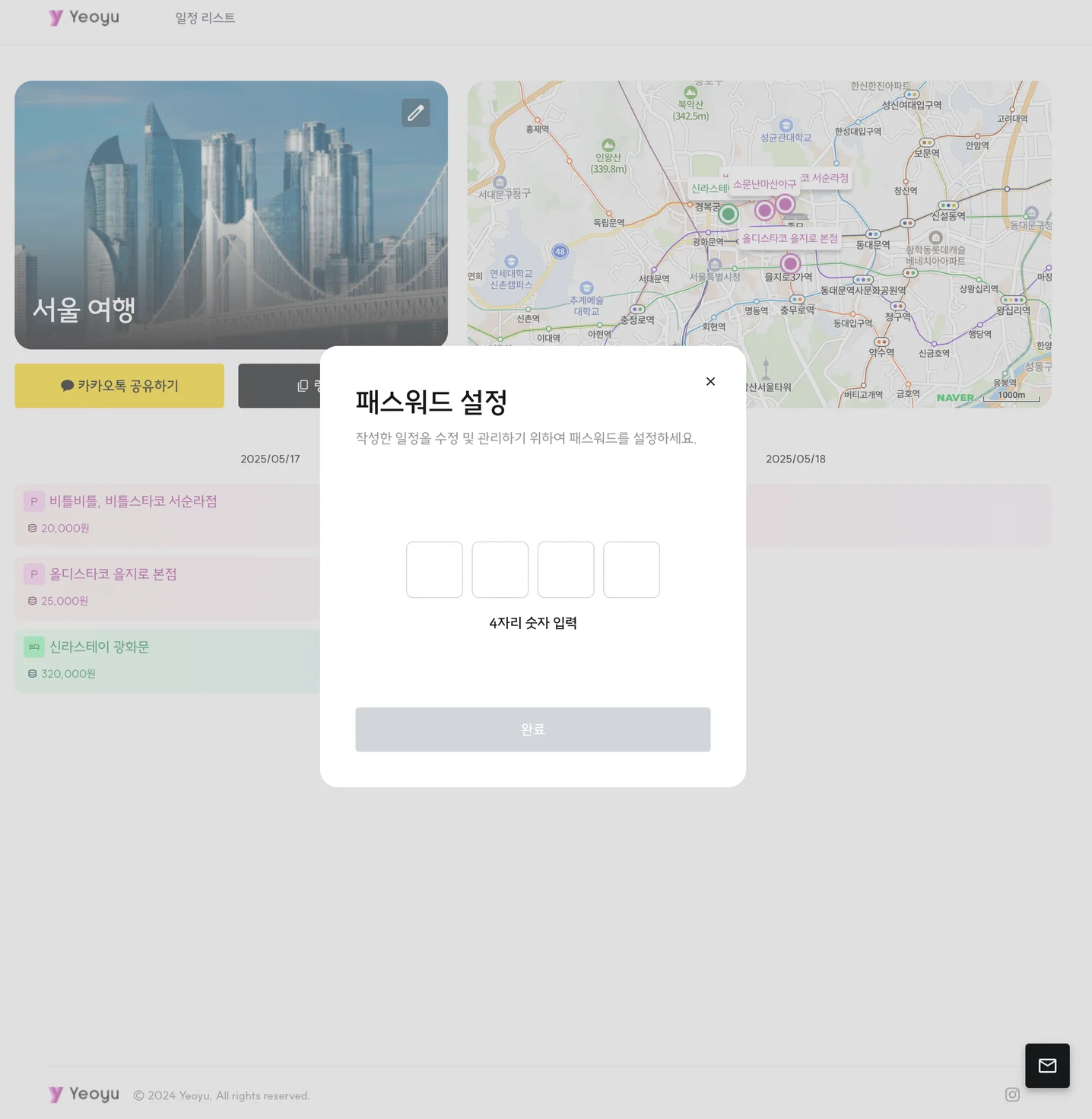Open the 일정 리스트 menu
This screenshot has height=1119, width=1092.
tap(205, 17)
